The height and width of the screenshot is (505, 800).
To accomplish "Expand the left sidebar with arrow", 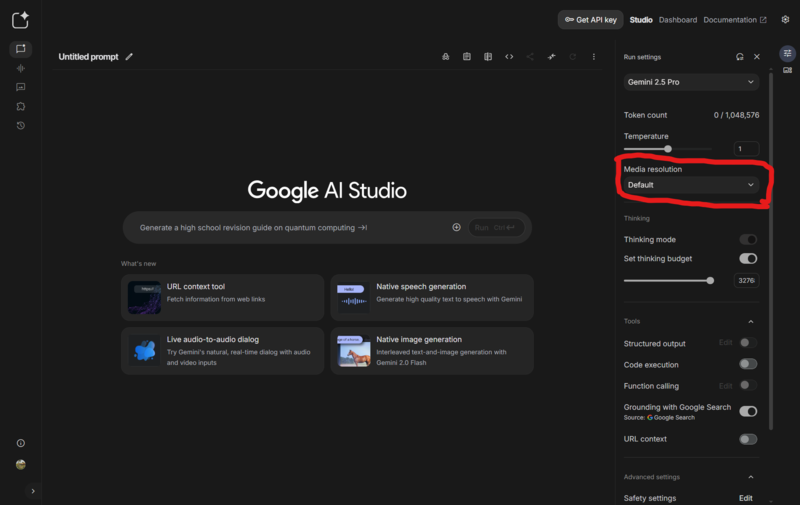I will (x=33, y=491).
